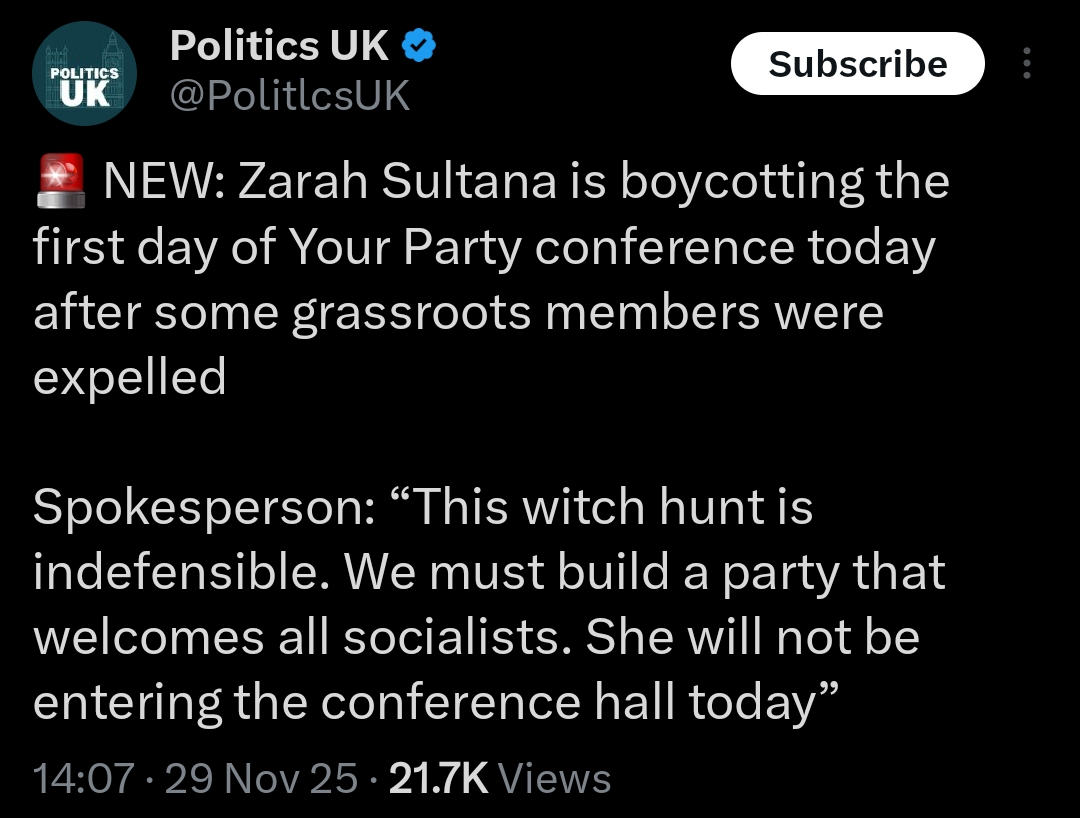Click the 14:07 post timestamp

click(x=84, y=779)
